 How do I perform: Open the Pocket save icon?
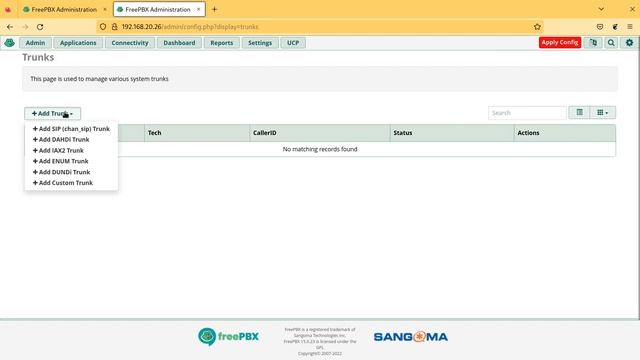(x=600, y=27)
